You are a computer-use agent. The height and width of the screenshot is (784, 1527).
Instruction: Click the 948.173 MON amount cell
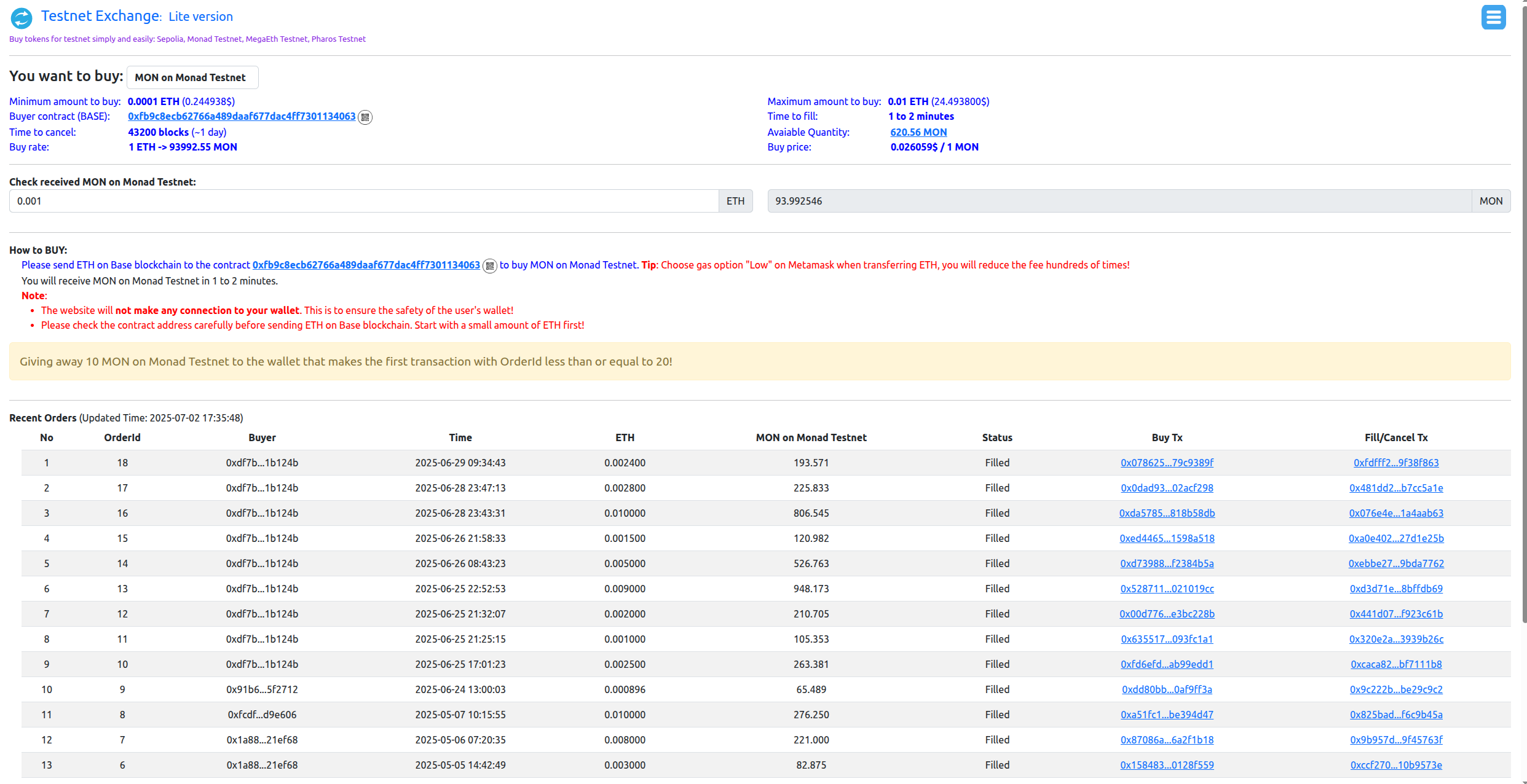tap(811, 589)
